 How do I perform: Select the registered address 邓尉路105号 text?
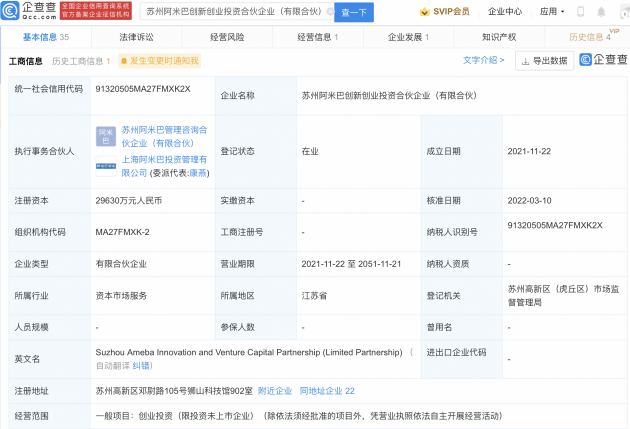pos(174,391)
